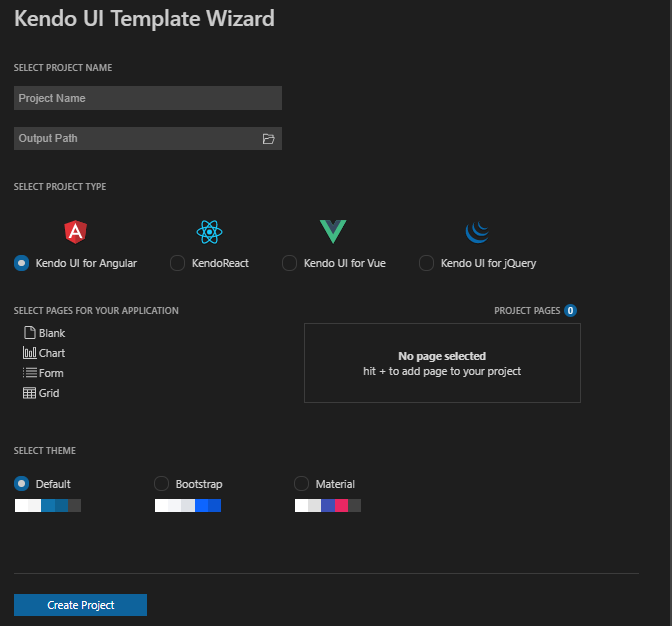
Task: Click the Project Pages count badge
Action: coord(570,310)
